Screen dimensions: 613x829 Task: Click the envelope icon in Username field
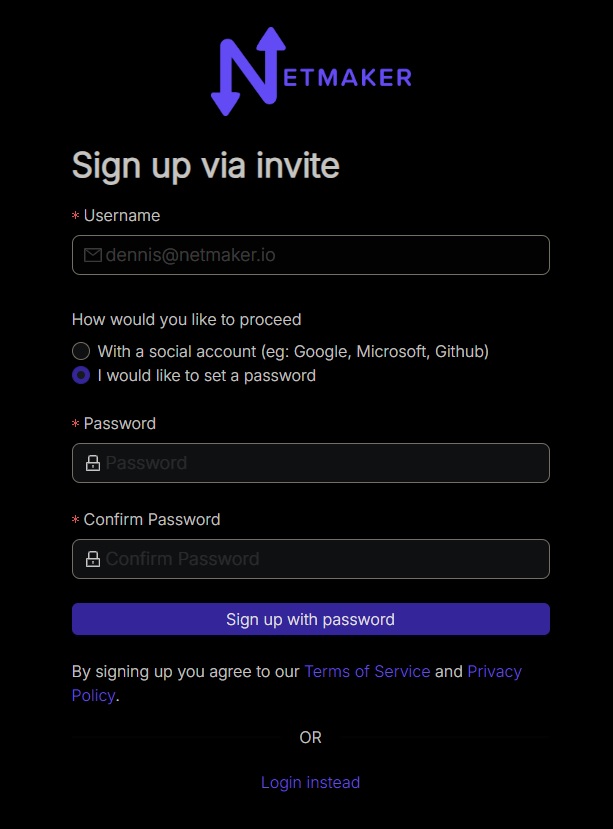pyautogui.click(x=93, y=255)
